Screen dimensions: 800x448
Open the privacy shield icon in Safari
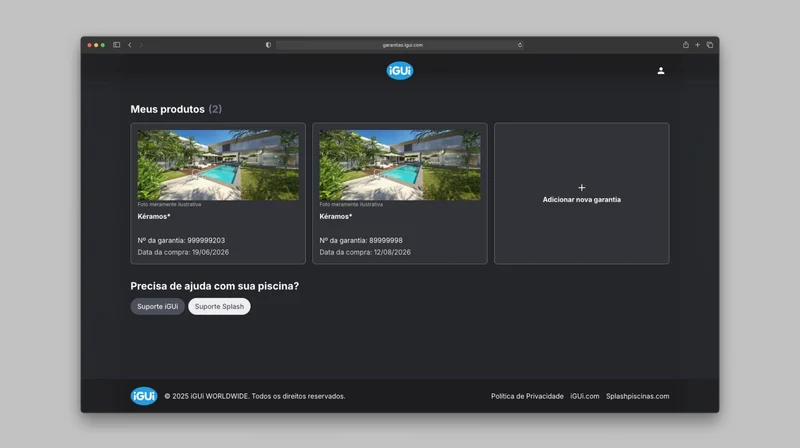pyautogui.click(x=268, y=45)
